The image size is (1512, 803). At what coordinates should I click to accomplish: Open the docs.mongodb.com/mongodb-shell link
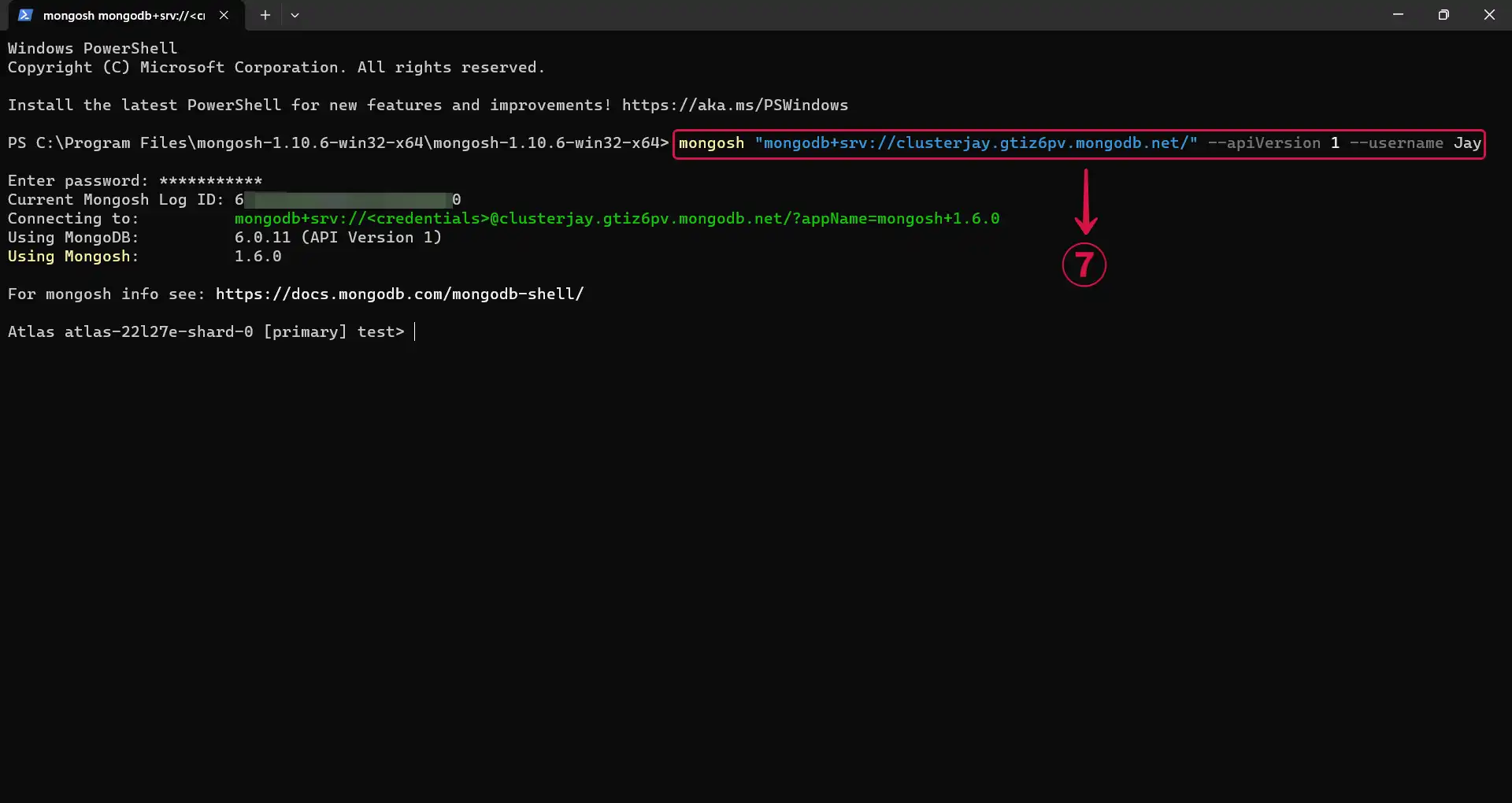click(x=399, y=294)
